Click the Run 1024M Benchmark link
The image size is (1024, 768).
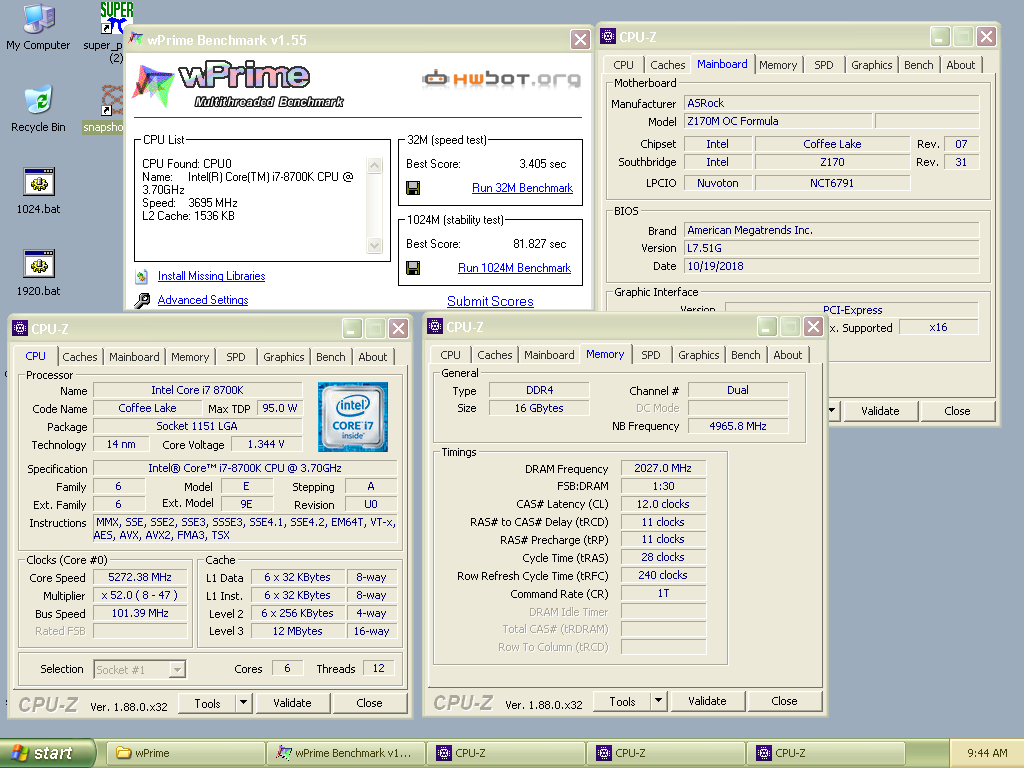click(515, 268)
